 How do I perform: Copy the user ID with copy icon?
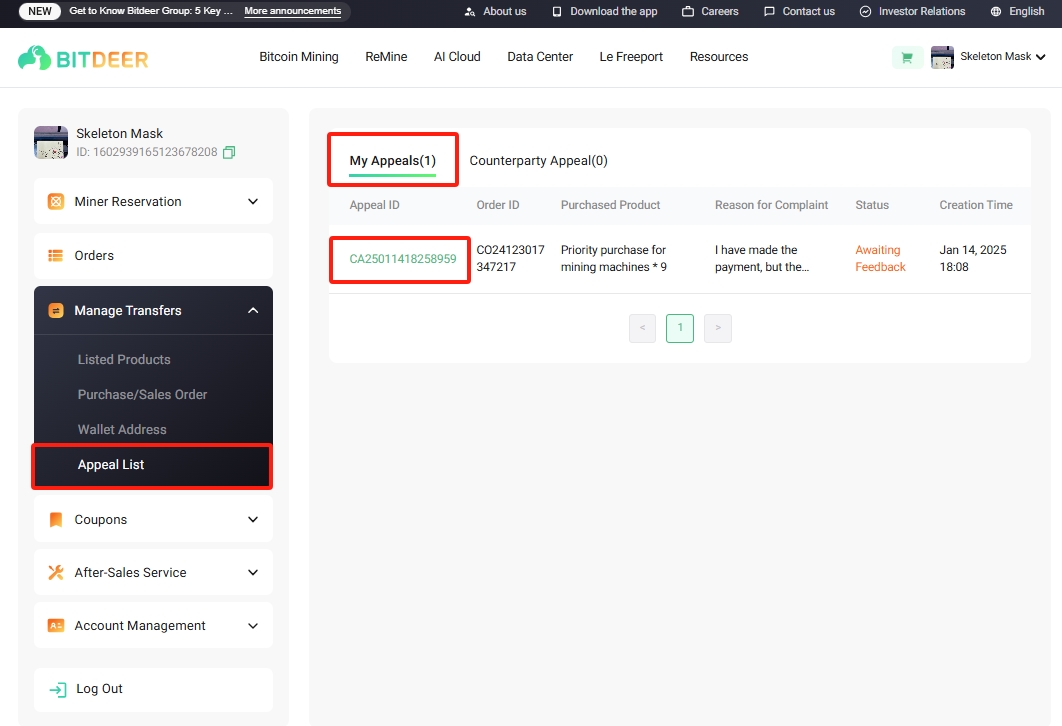tap(229, 152)
